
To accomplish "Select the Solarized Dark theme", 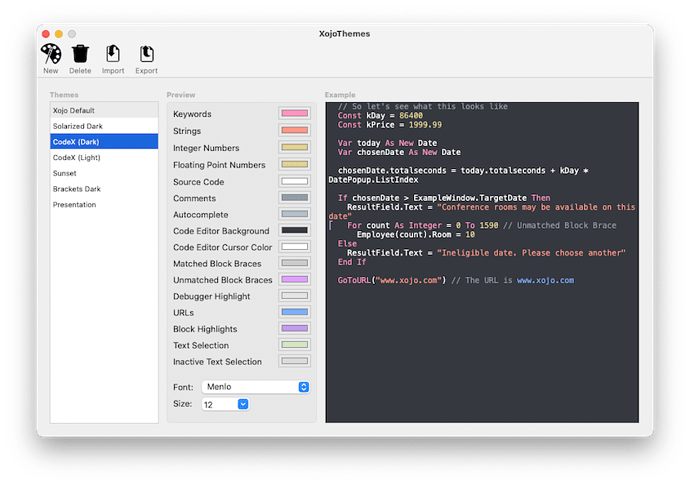I will [x=104, y=126].
